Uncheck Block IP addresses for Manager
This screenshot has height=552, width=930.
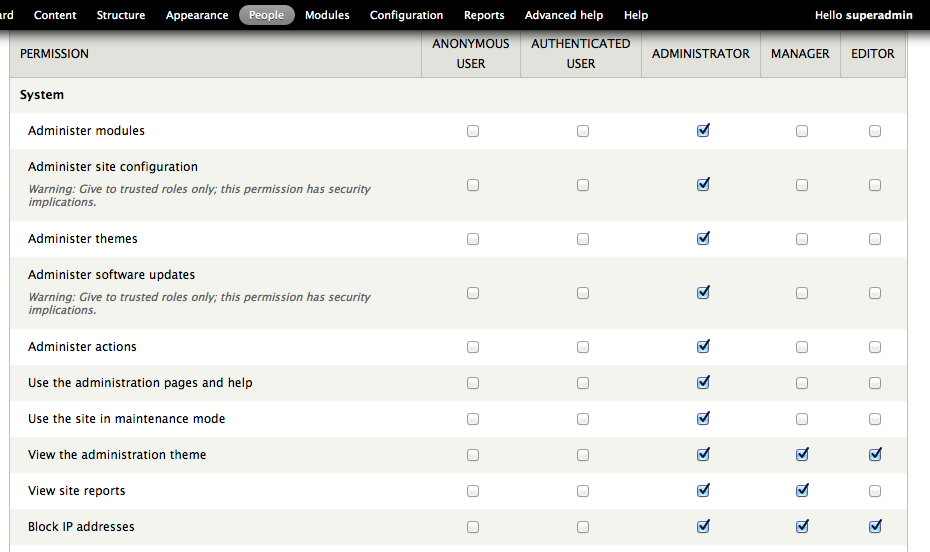click(802, 527)
